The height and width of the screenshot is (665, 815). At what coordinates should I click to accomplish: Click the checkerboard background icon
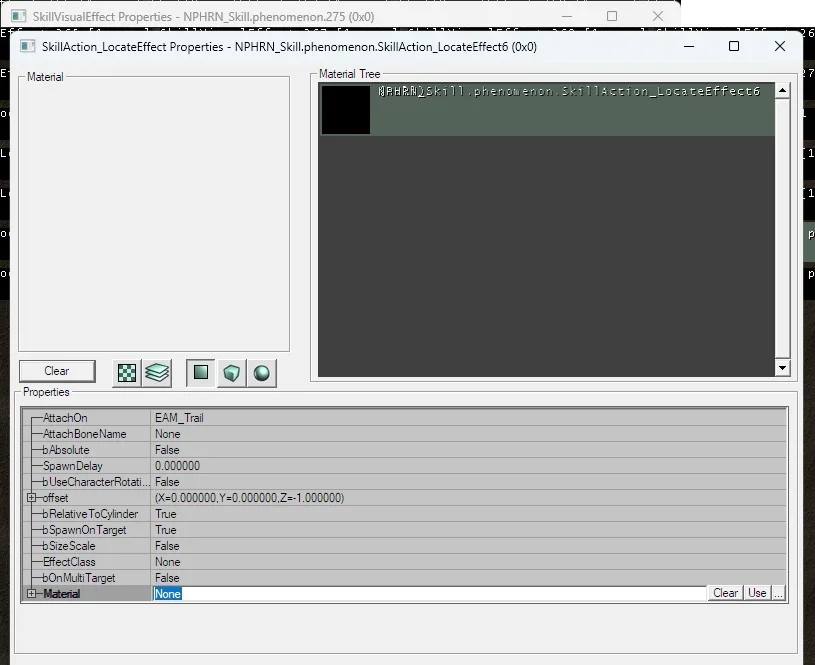127,373
